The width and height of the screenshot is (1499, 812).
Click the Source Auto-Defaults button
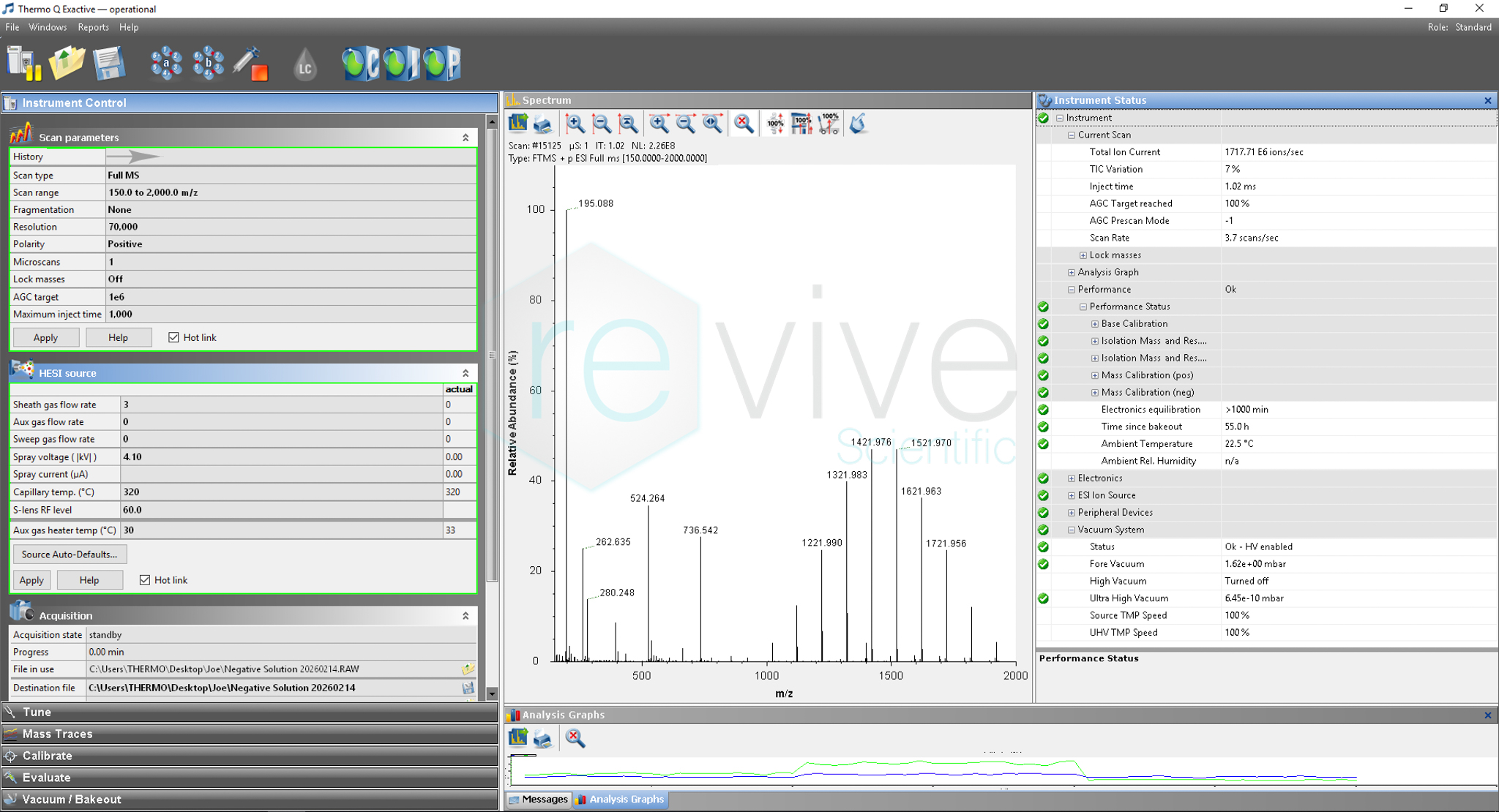70,555
